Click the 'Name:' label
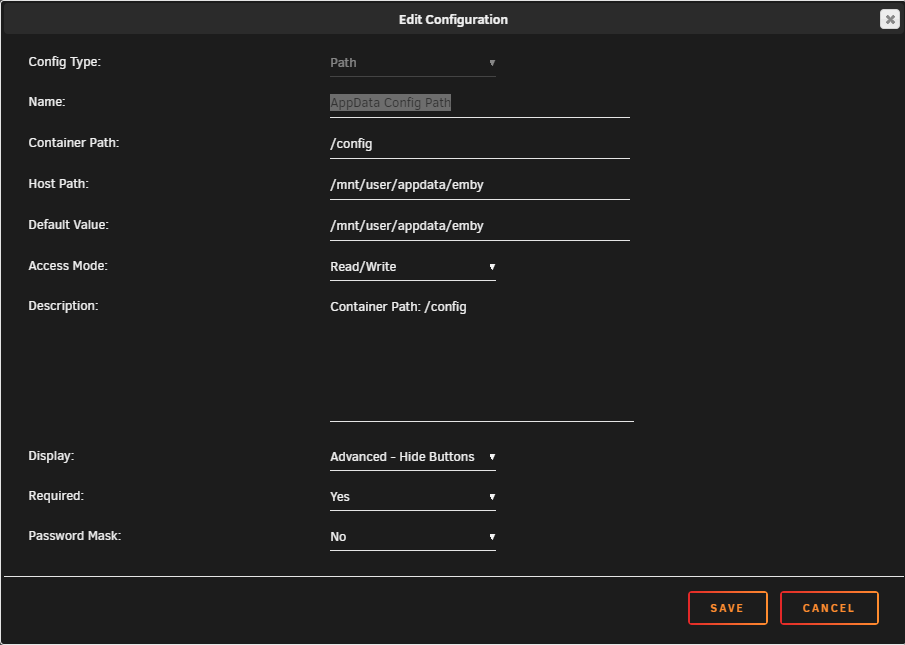 (x=47, y=102)
